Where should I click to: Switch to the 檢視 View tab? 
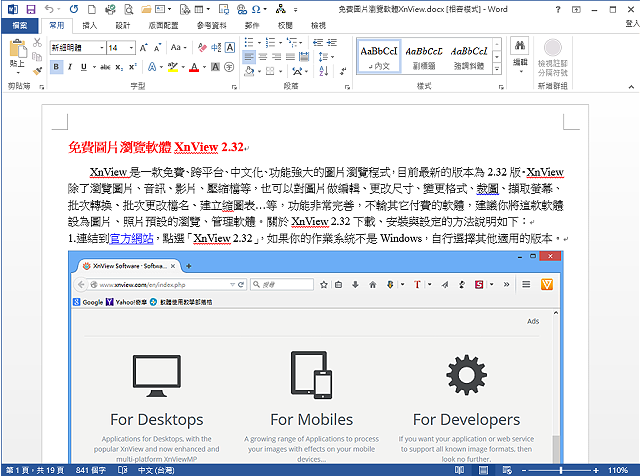(x=318, y=25)
